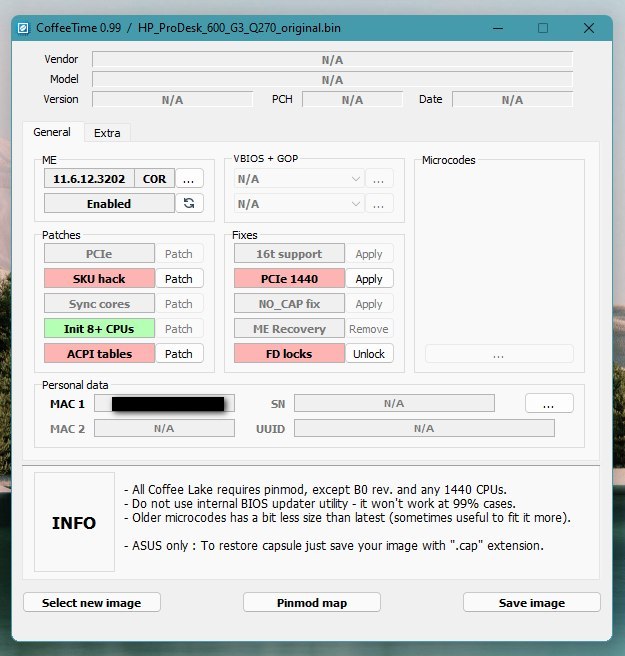
Task: Click the SN serial number field
Action: point(394,403)
